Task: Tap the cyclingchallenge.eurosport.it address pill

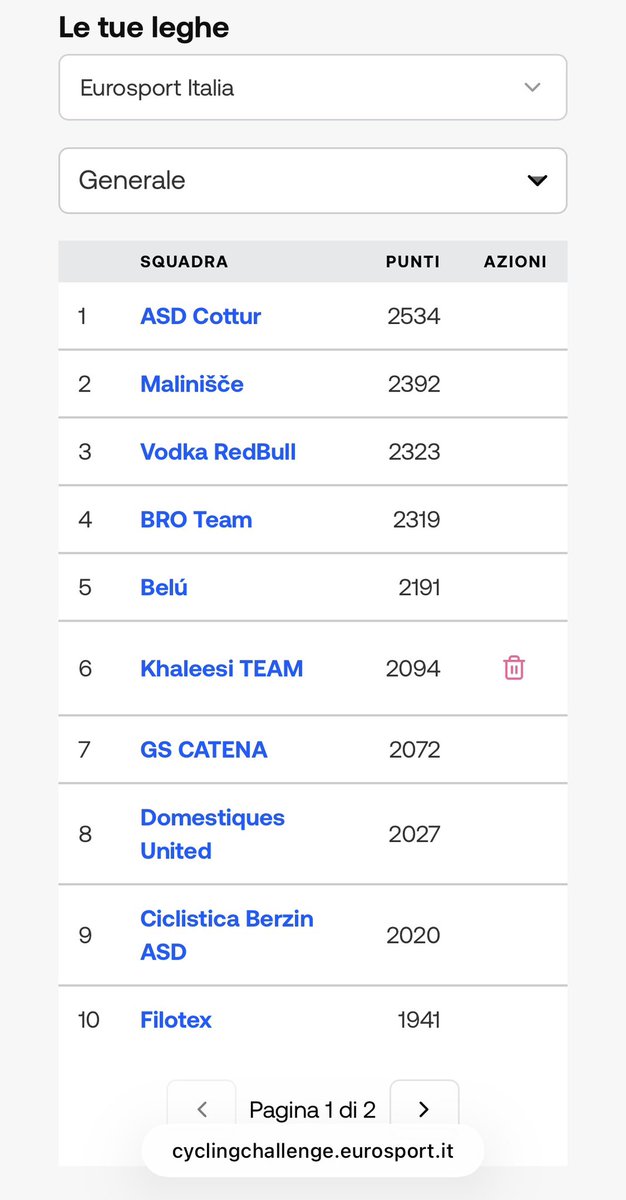Action: 313,1151
